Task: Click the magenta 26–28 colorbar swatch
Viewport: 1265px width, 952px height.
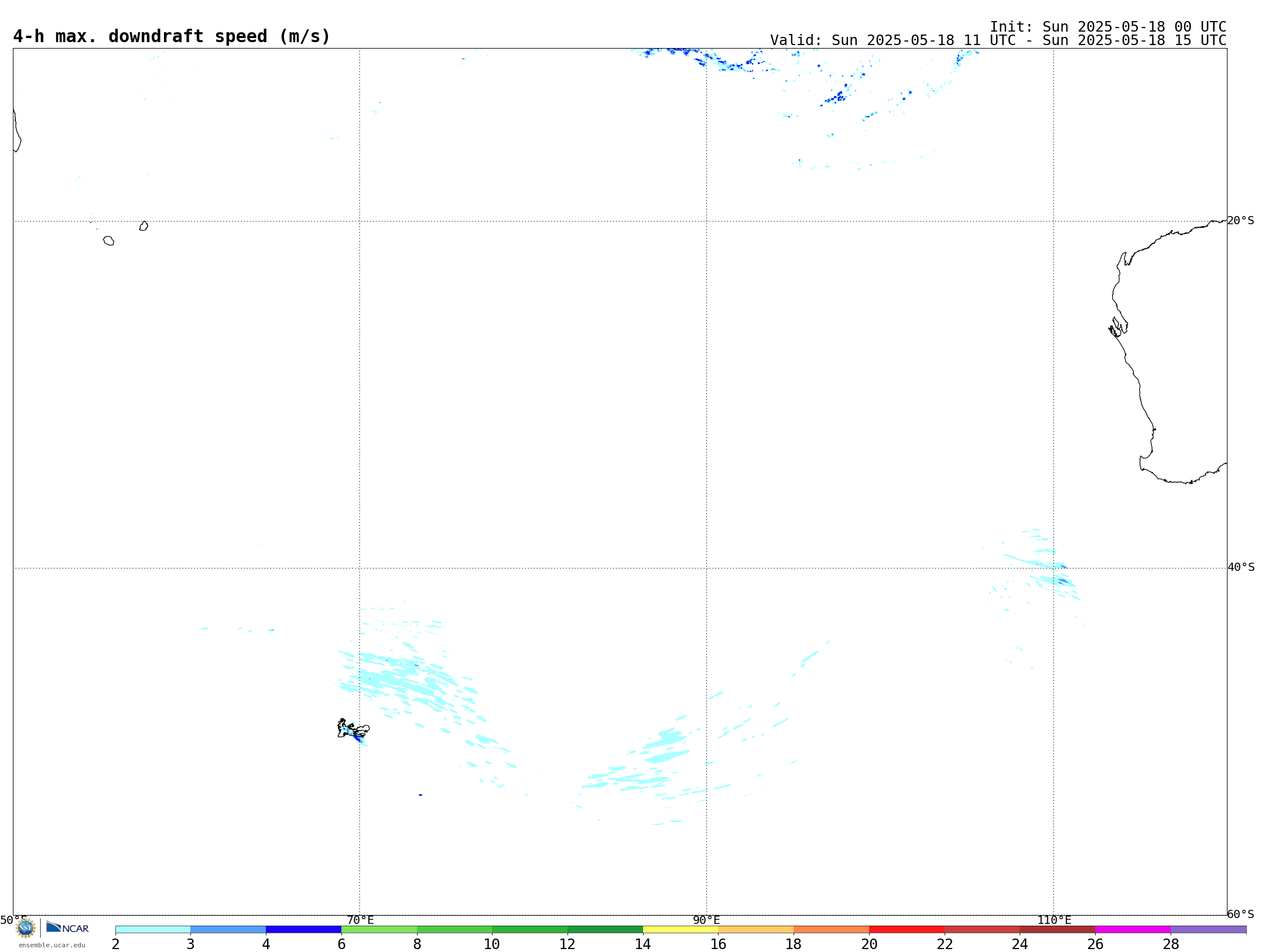Action: (x=1133, y=930)
